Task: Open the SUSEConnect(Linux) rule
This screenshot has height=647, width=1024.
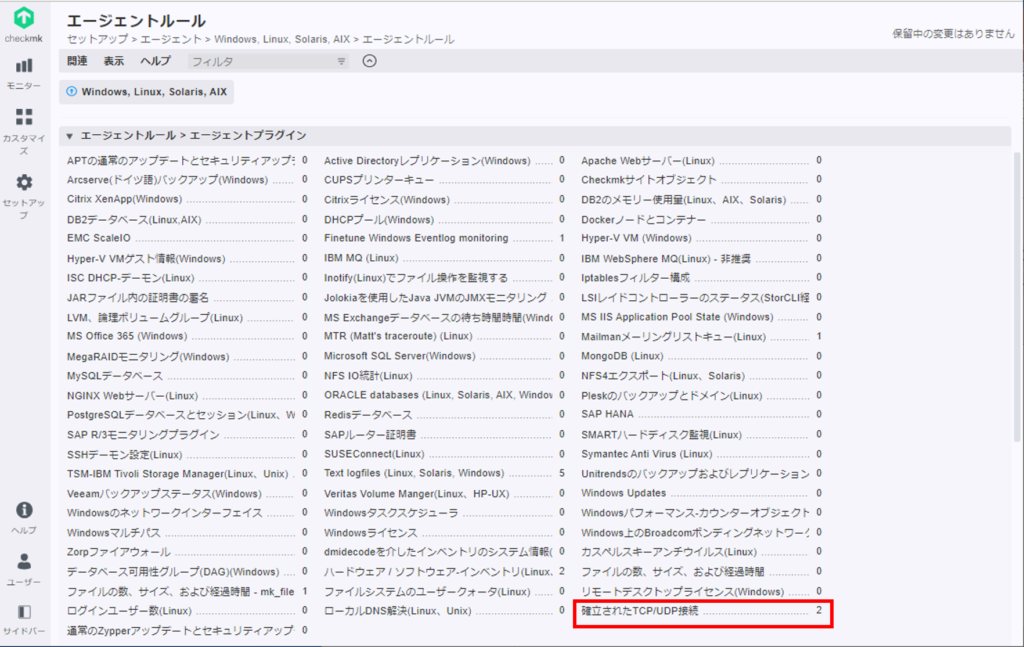Action: [x=374, y=454]
